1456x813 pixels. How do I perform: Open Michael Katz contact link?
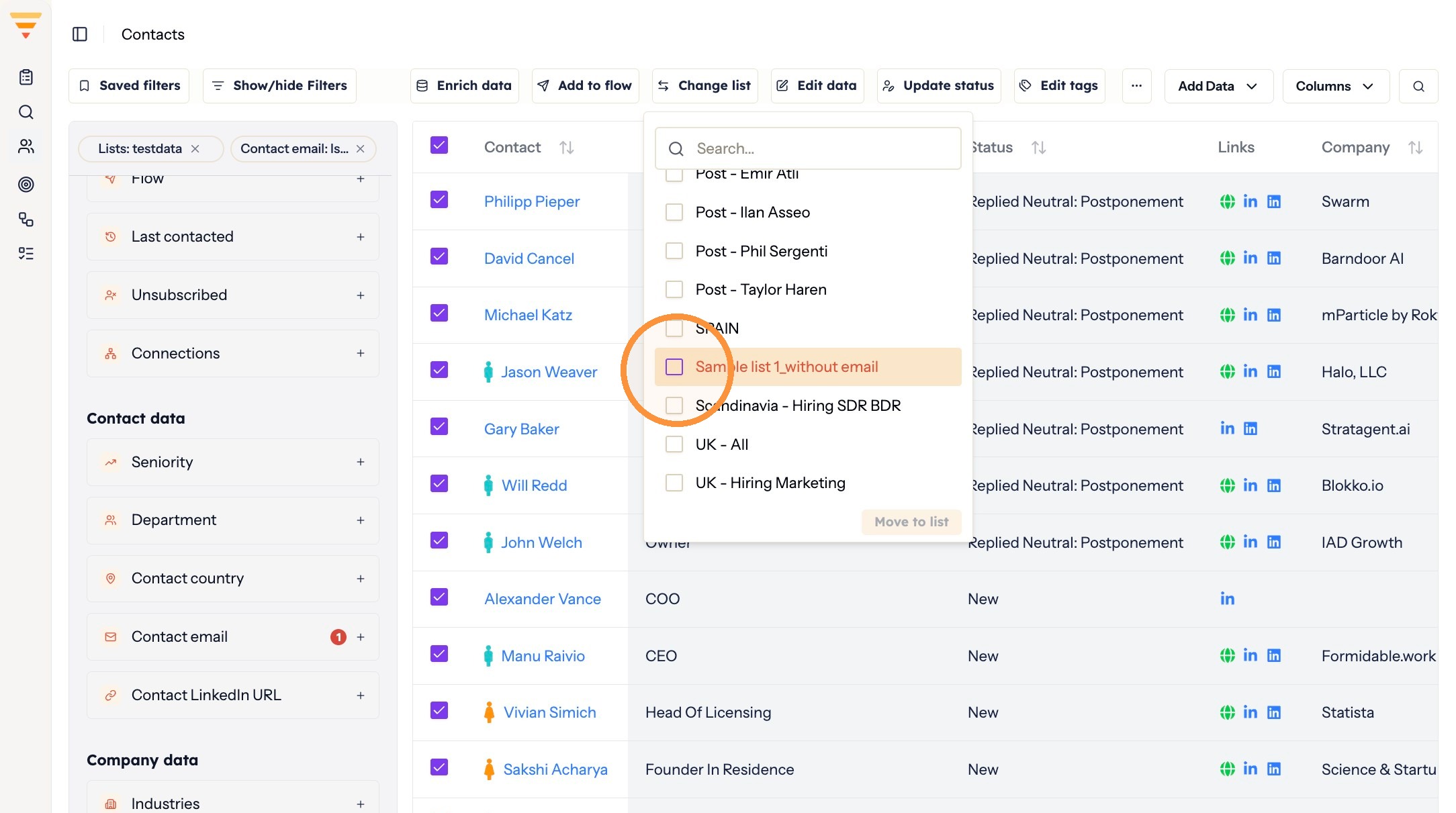coord(528,315)
